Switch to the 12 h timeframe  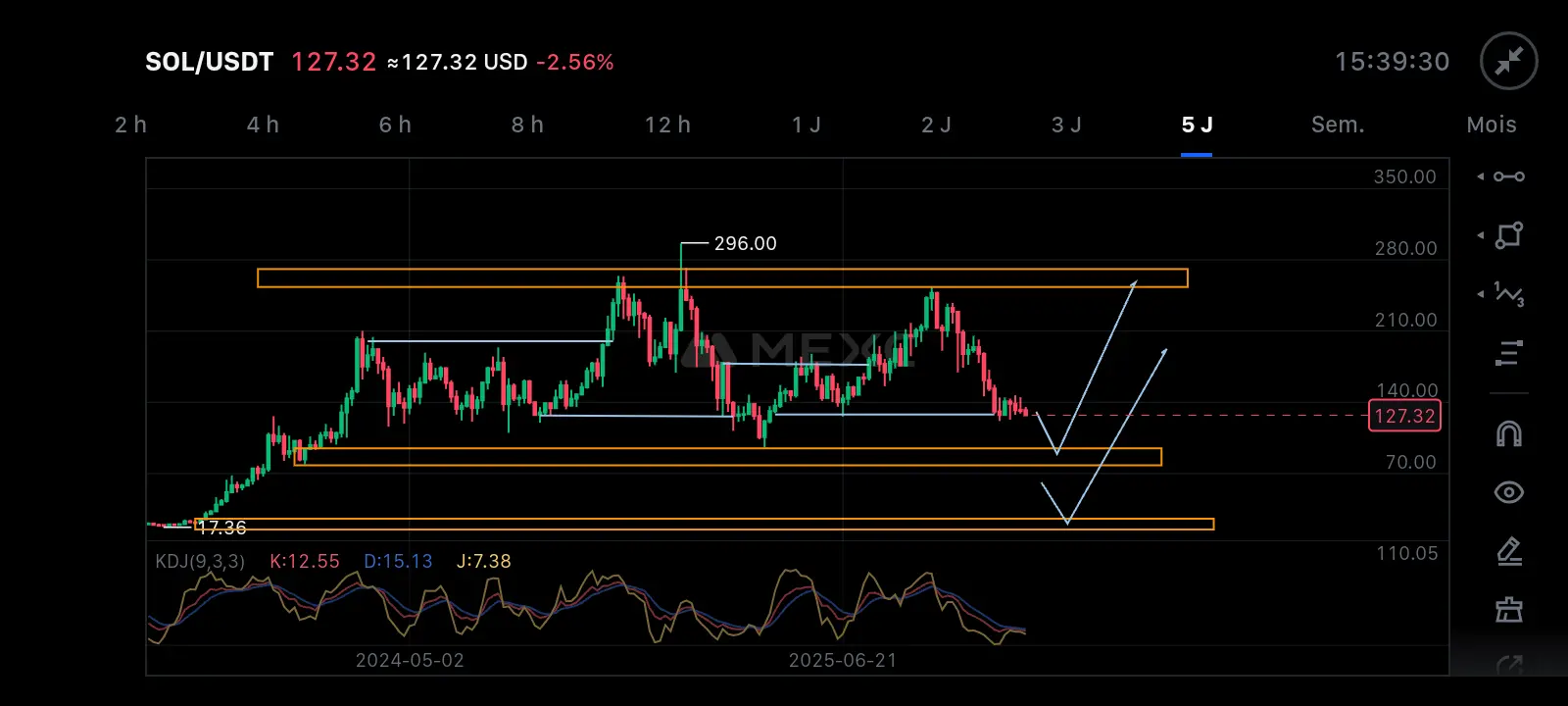(667, 125)
